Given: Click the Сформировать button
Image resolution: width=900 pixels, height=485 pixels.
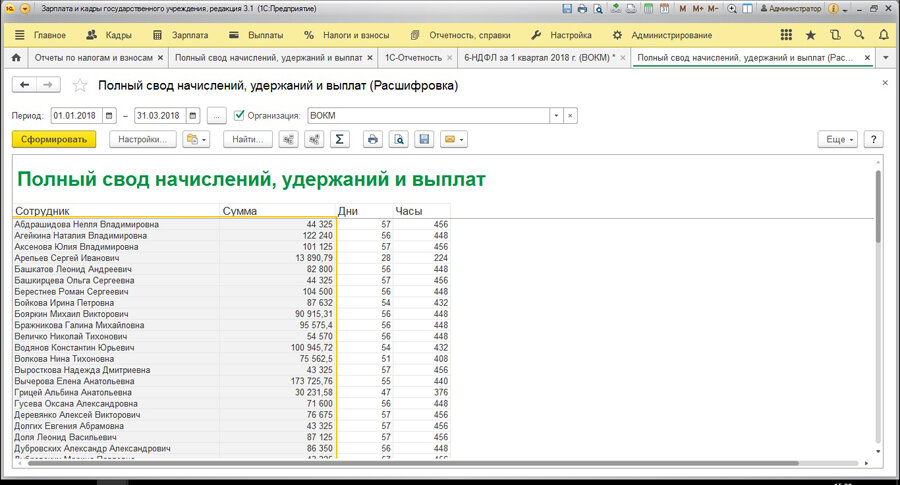Looking at the screenshot, I should tap(54, 139).
